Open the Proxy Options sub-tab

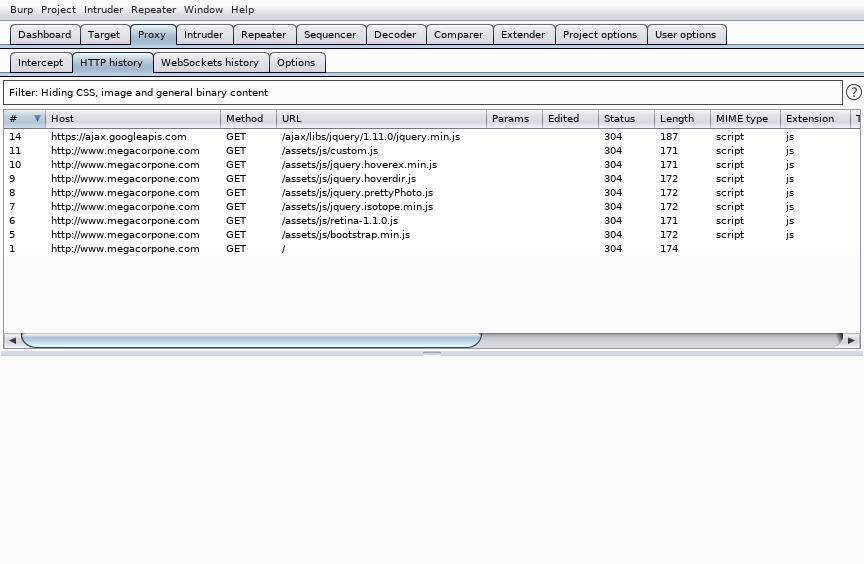(x=296, y=62)
